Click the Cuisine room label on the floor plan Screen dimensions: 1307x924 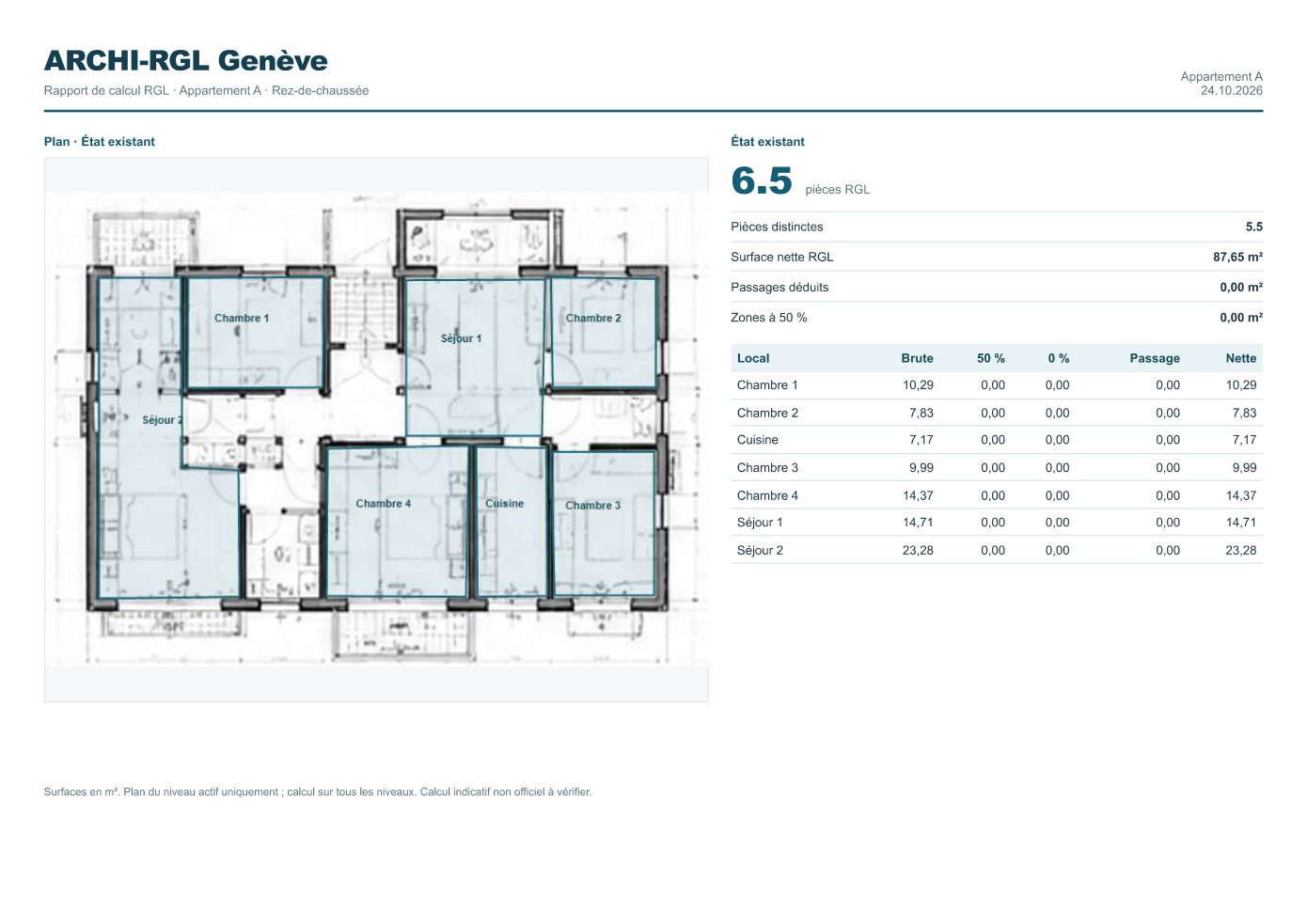coord(505,504)
